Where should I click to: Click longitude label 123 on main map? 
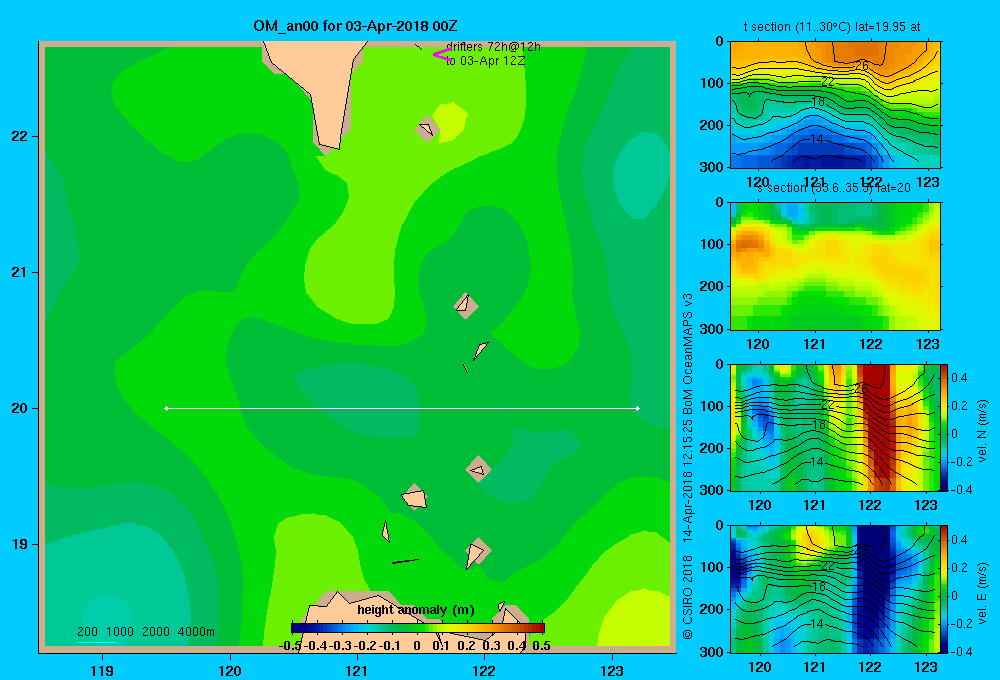pos(612,670)
